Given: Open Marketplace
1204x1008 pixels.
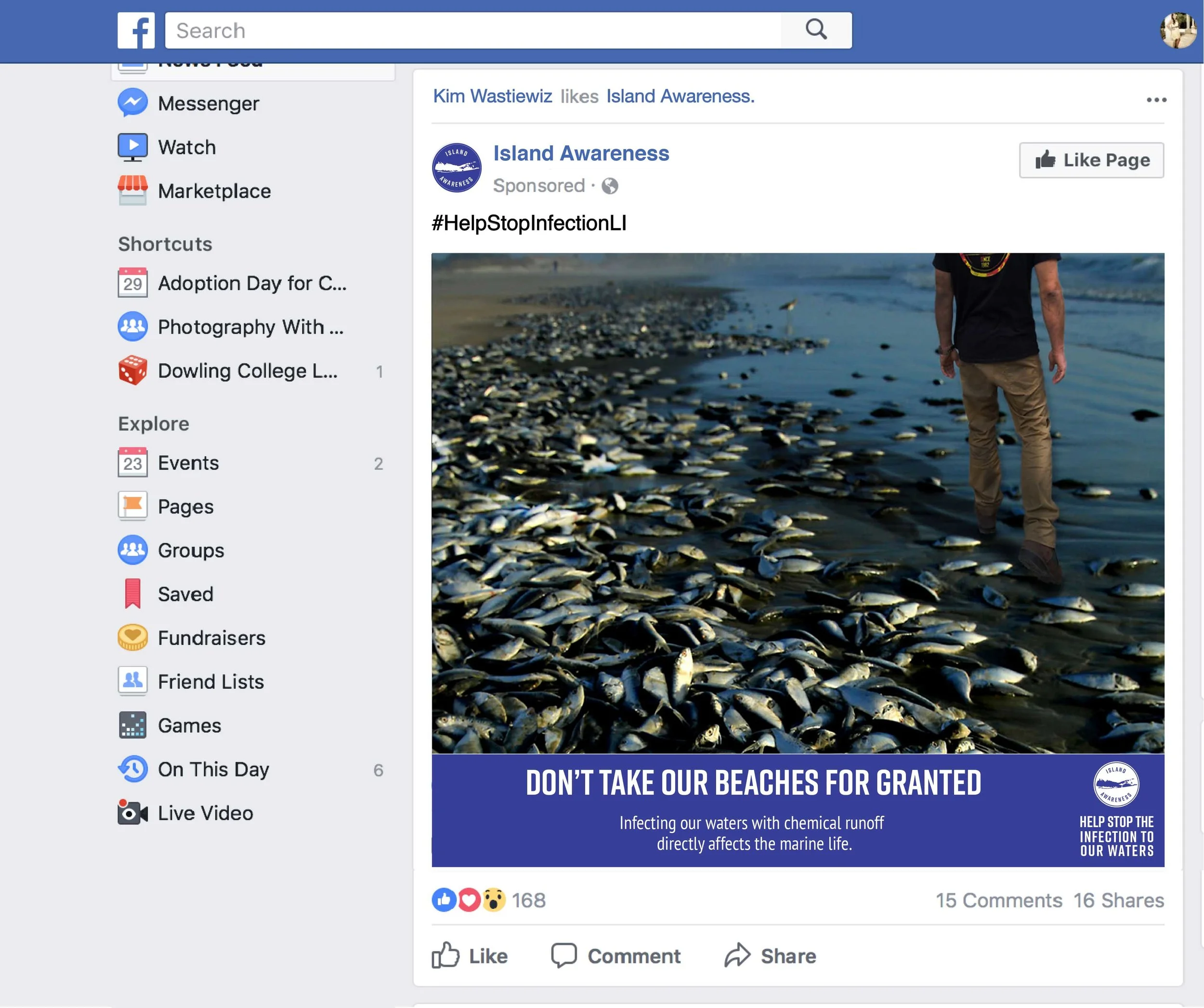Looking at the screenshot, I should click(x=214, y=191).
